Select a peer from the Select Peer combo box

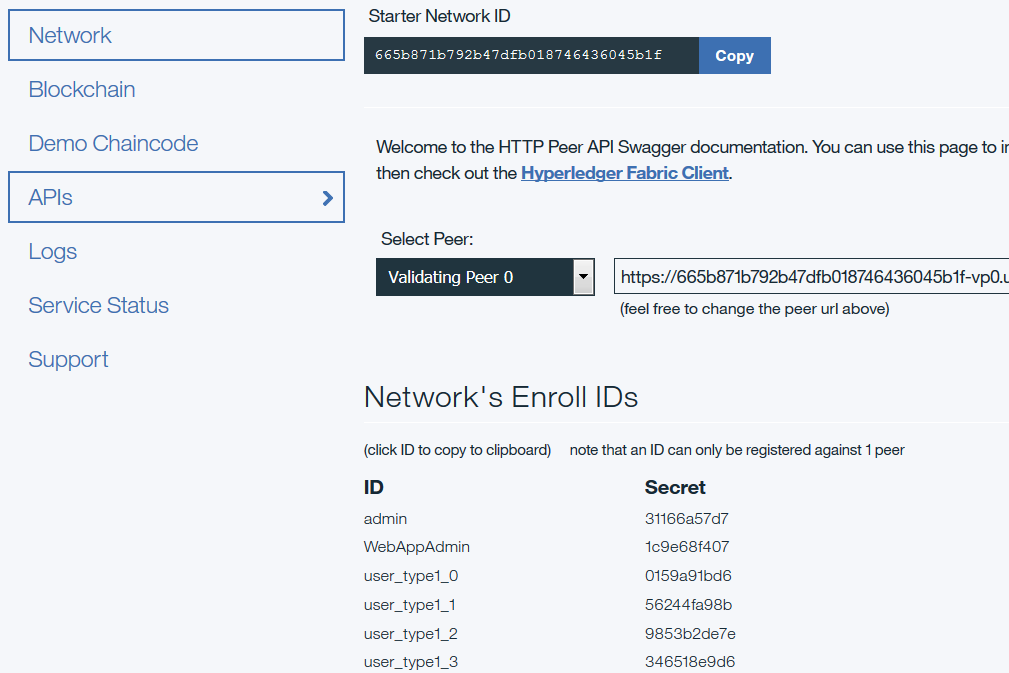coord(470,276)
